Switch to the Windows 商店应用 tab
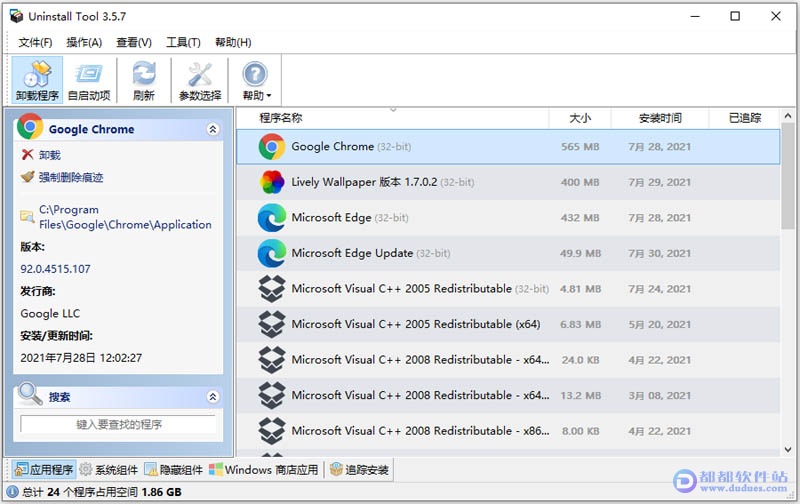The width and height of the screenshot is (800, 504). click(x=264, y=470)
